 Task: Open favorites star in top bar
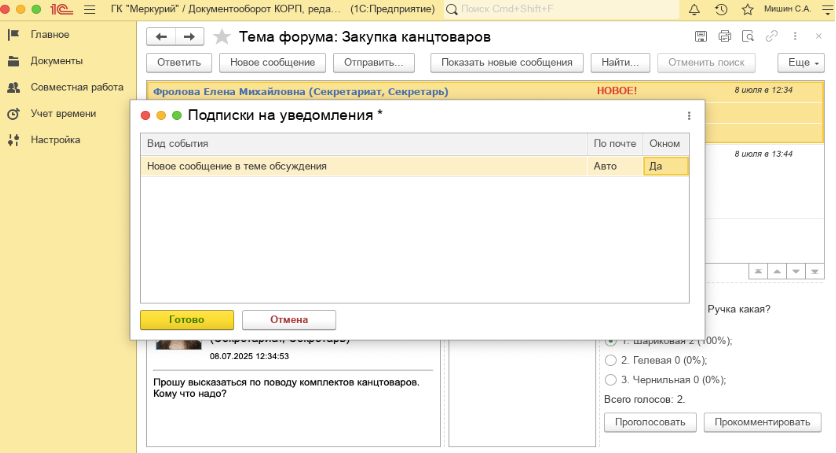point(747,9)
